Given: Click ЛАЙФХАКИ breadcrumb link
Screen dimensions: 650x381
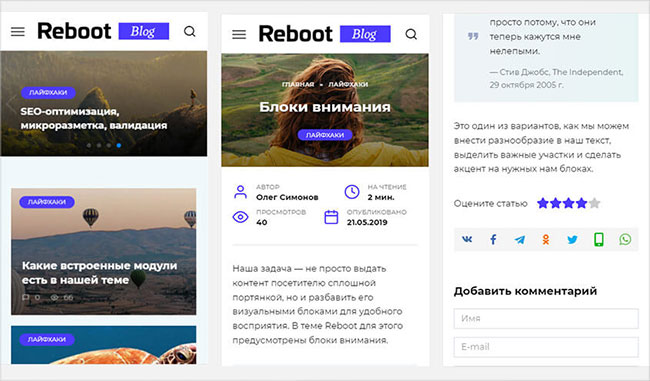Looking at the screenshot, I should pyautogui.click(x=348, y=84).
